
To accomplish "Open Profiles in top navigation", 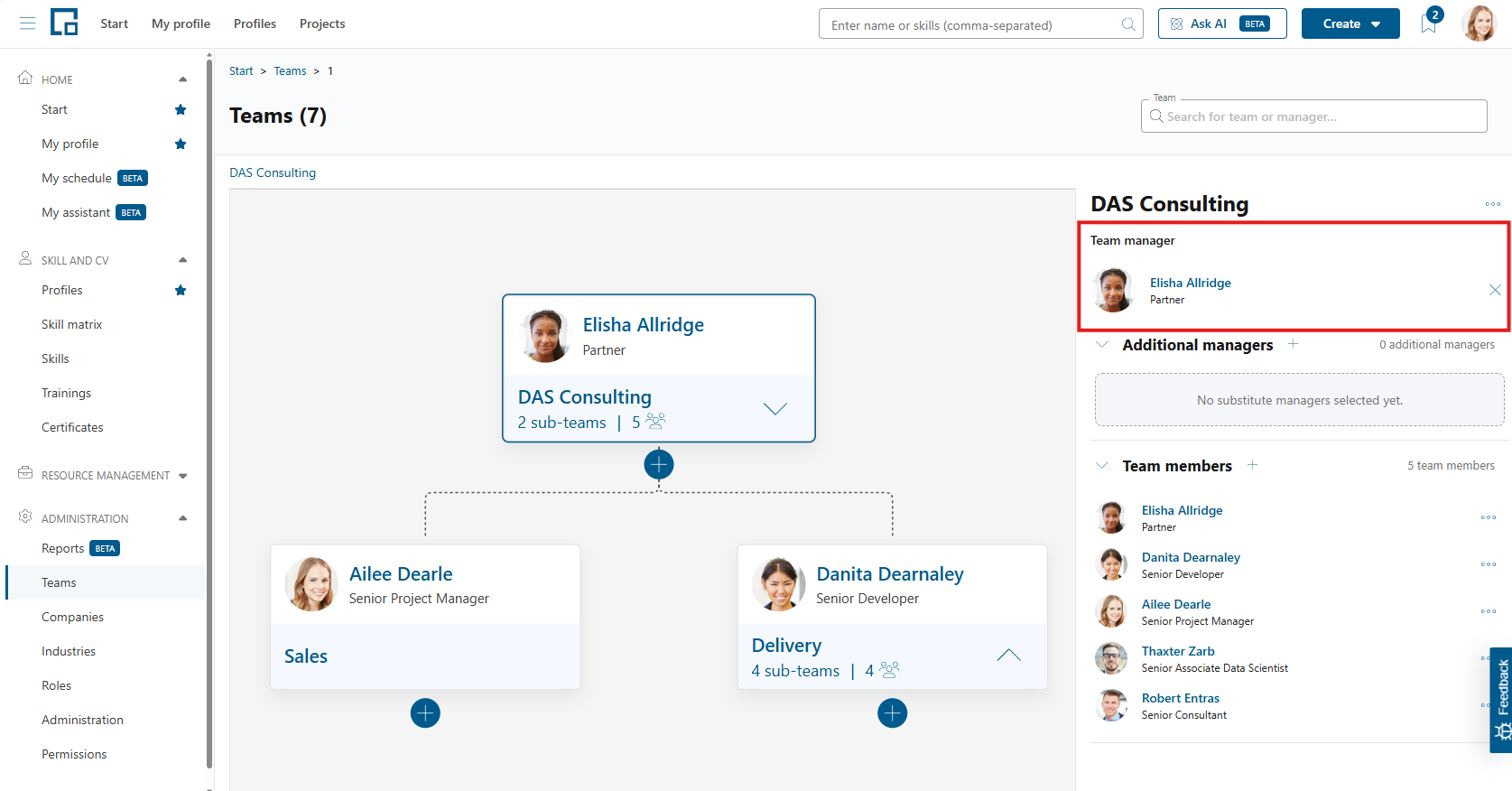I will coord(255,23).
